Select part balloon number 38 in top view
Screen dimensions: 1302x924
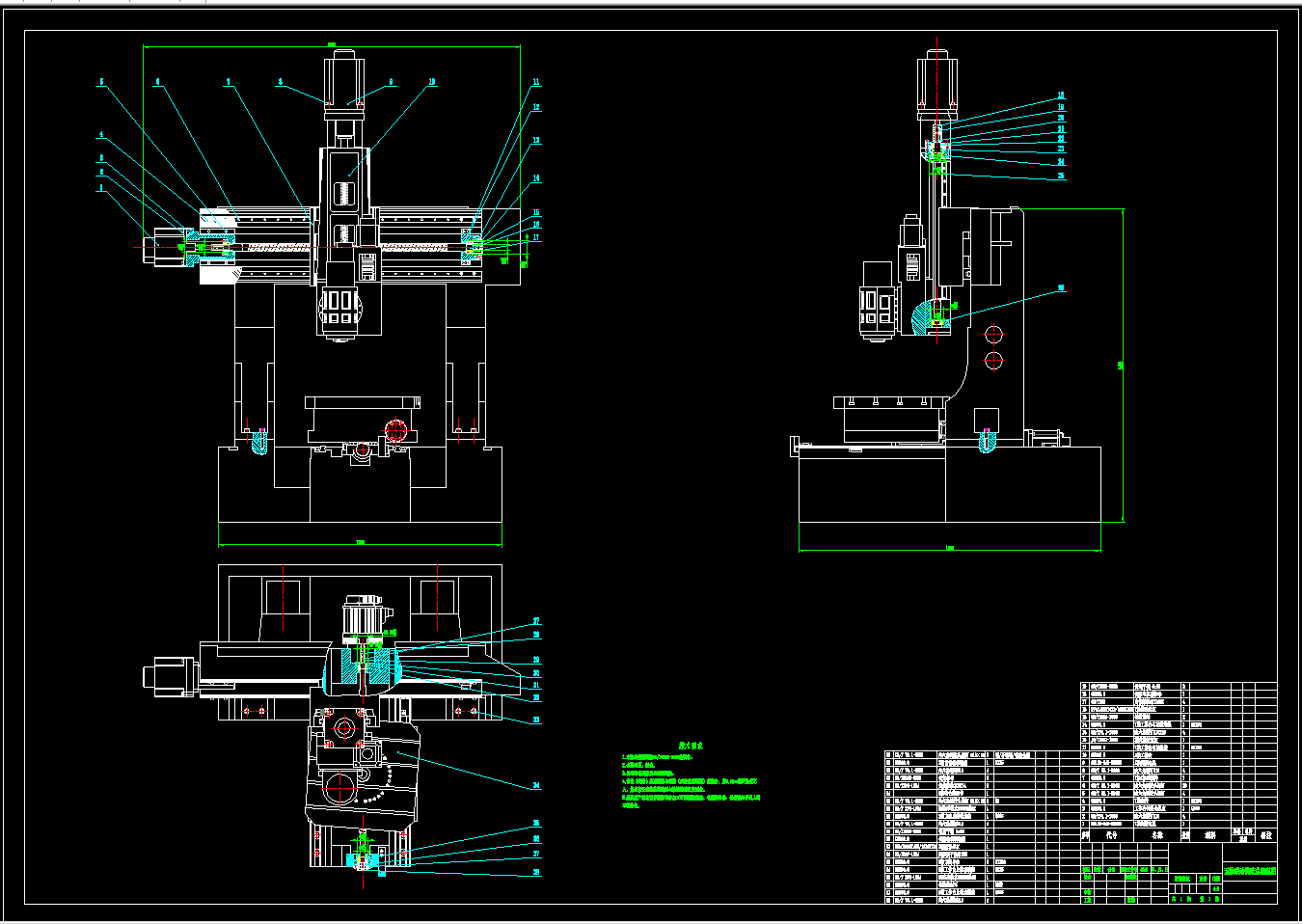point(536,873)
